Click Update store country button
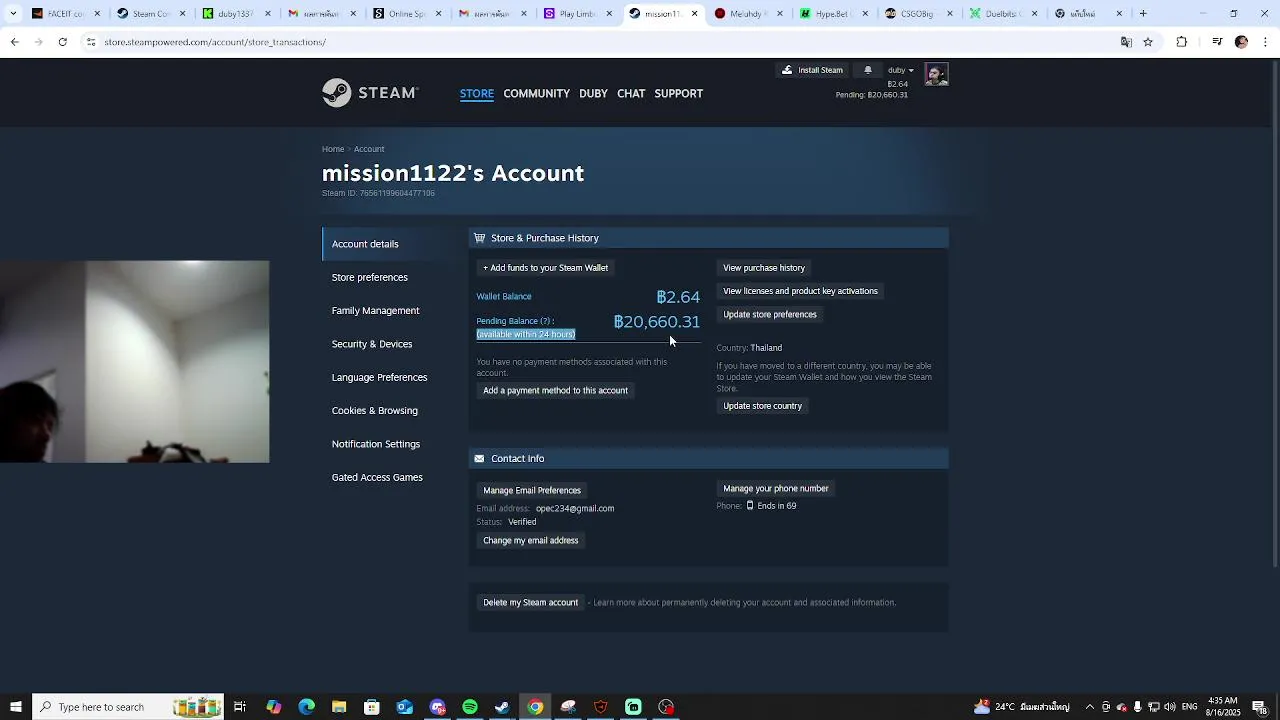The height and width of the screenshot is (720, 1280). tap(763, 406)
